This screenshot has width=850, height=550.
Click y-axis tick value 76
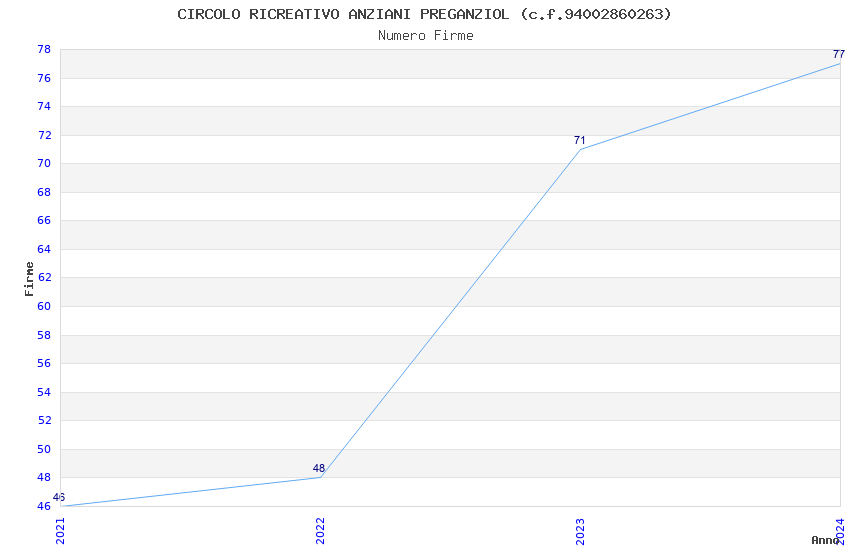[44, 78]
